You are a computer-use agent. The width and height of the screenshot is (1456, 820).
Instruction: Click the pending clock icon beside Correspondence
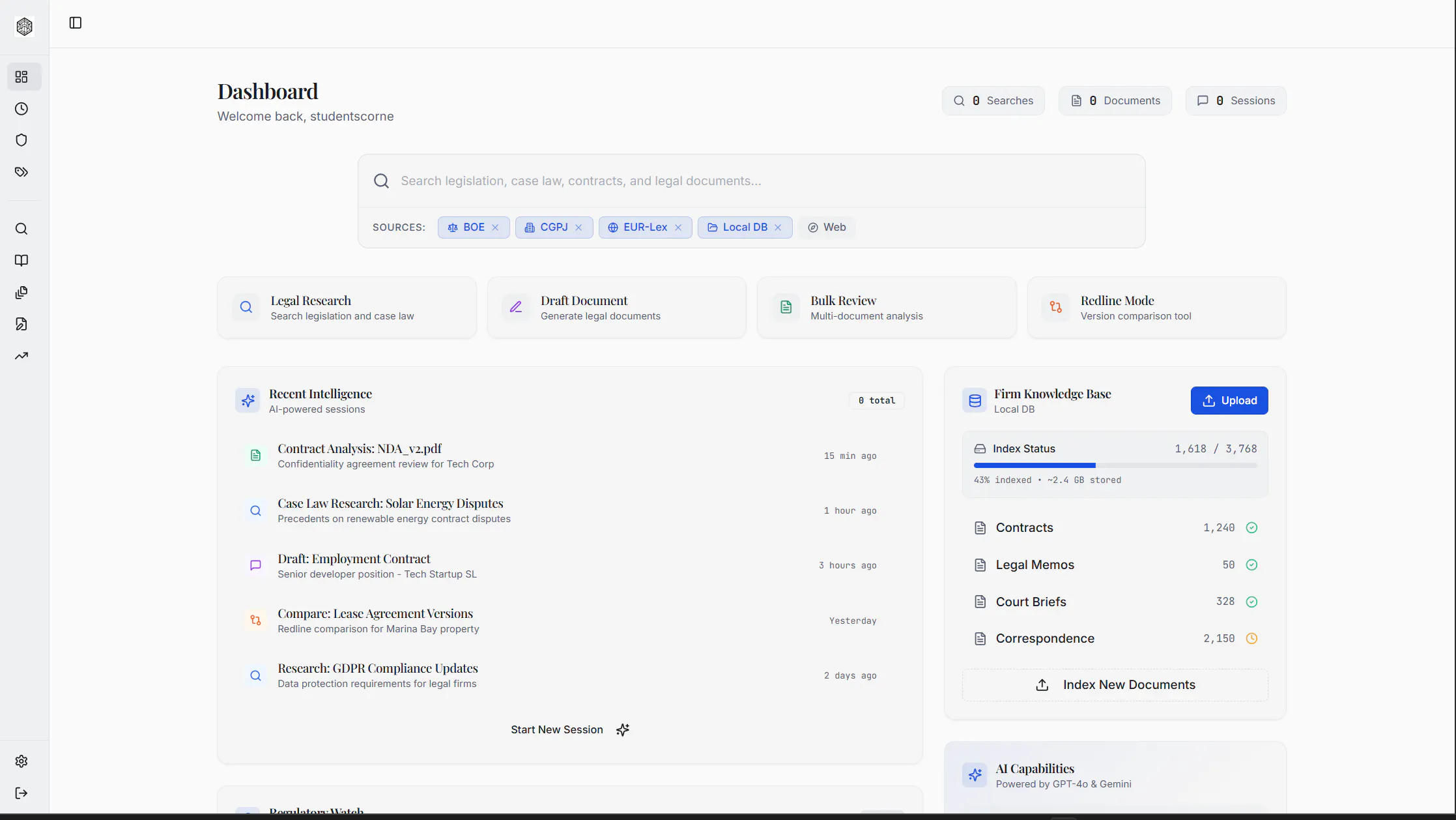click(1251, 639)
